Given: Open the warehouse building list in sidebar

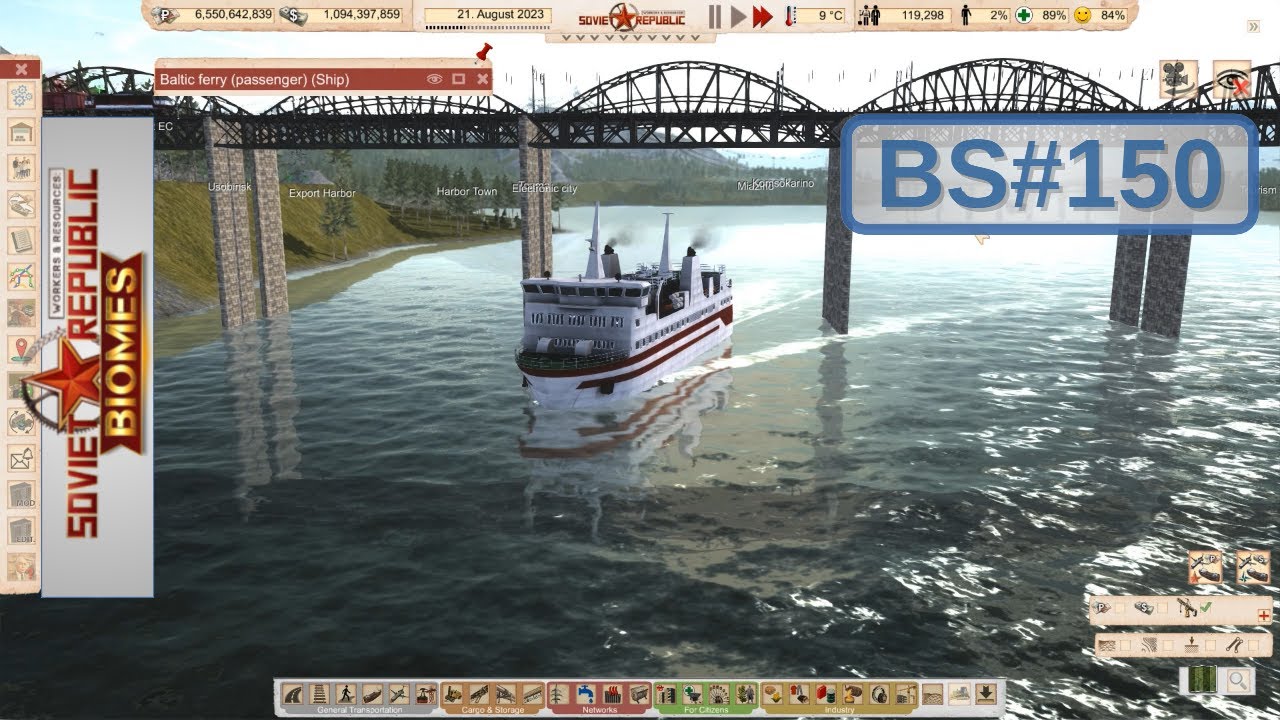Looking at the screenshot, I should click(x=21, y=132).
